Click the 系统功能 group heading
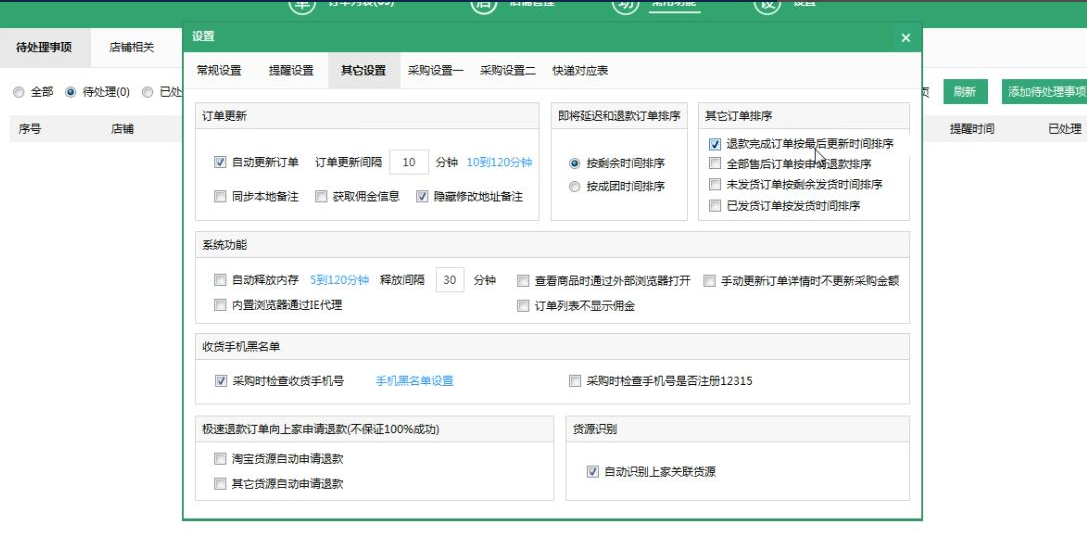Screen dimensions: 1087x555 225,245
